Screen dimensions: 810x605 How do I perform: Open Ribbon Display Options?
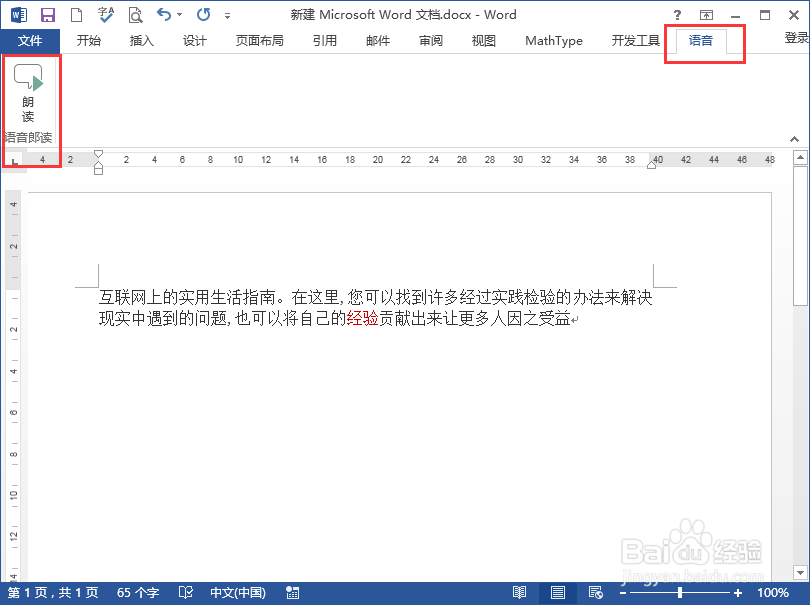[706, 15]
